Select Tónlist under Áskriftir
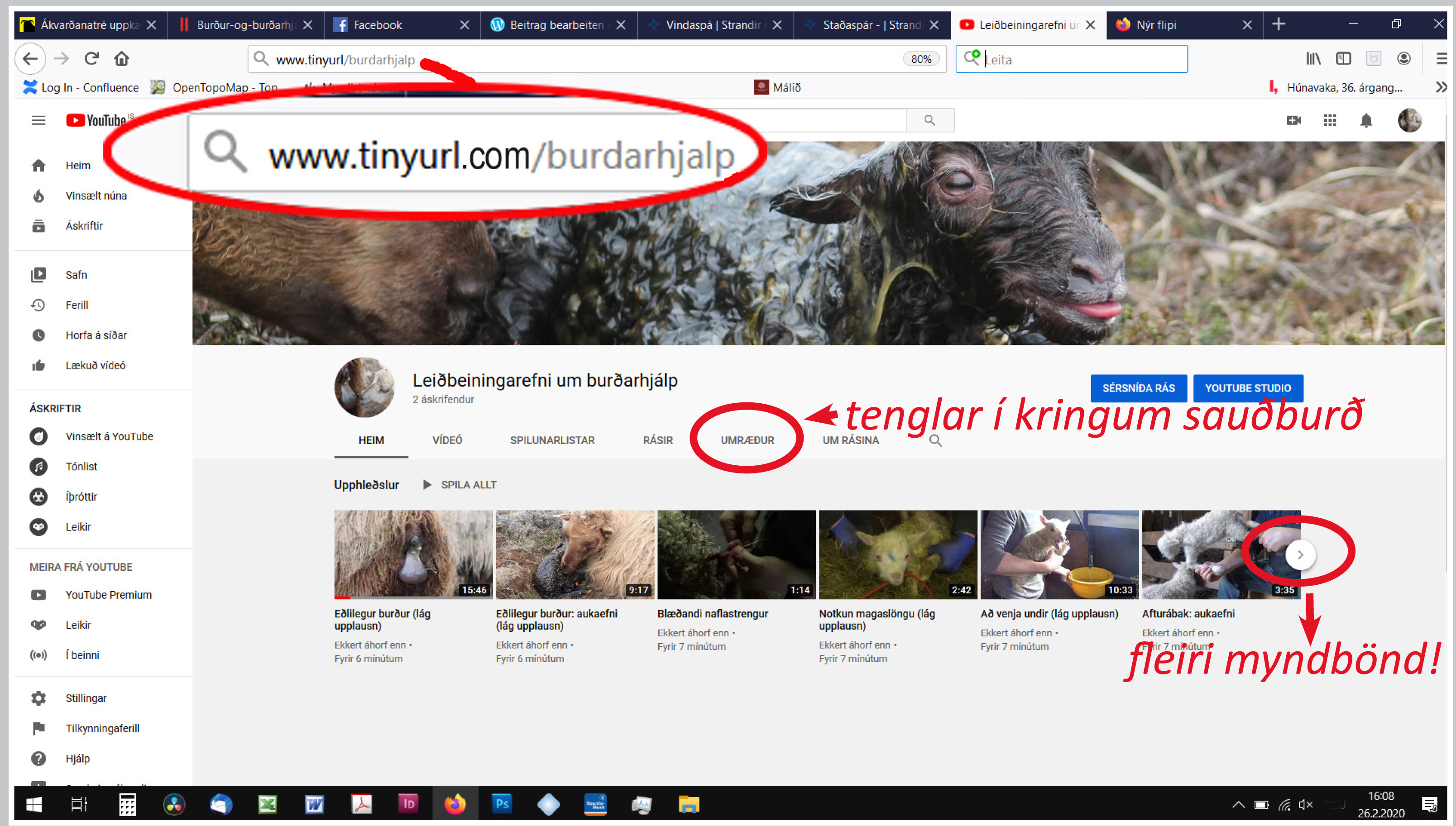The height and width of the screenshot is (826, 1456). point(81,466)
